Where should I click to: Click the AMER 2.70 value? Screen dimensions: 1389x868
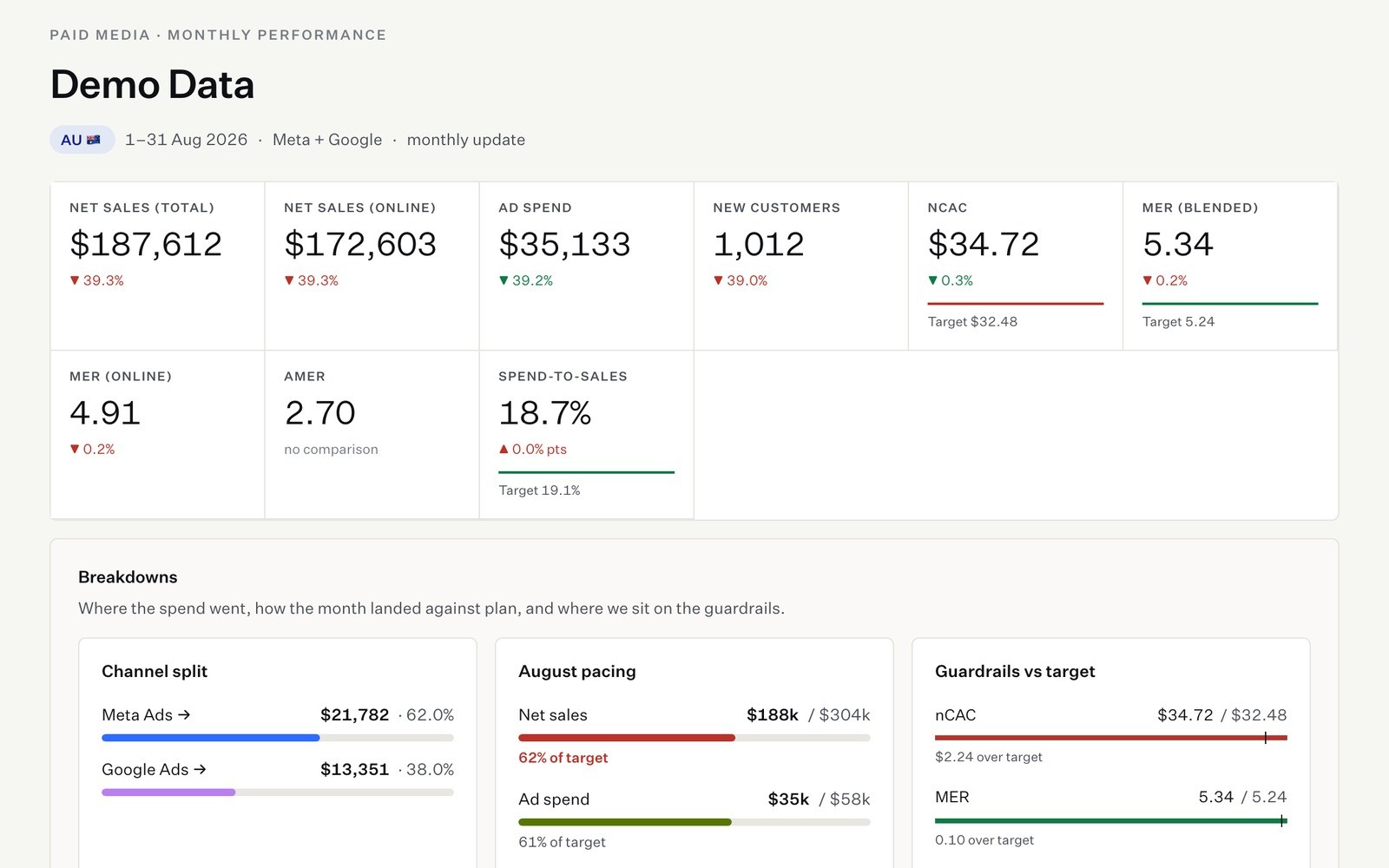tap(320, 413)
